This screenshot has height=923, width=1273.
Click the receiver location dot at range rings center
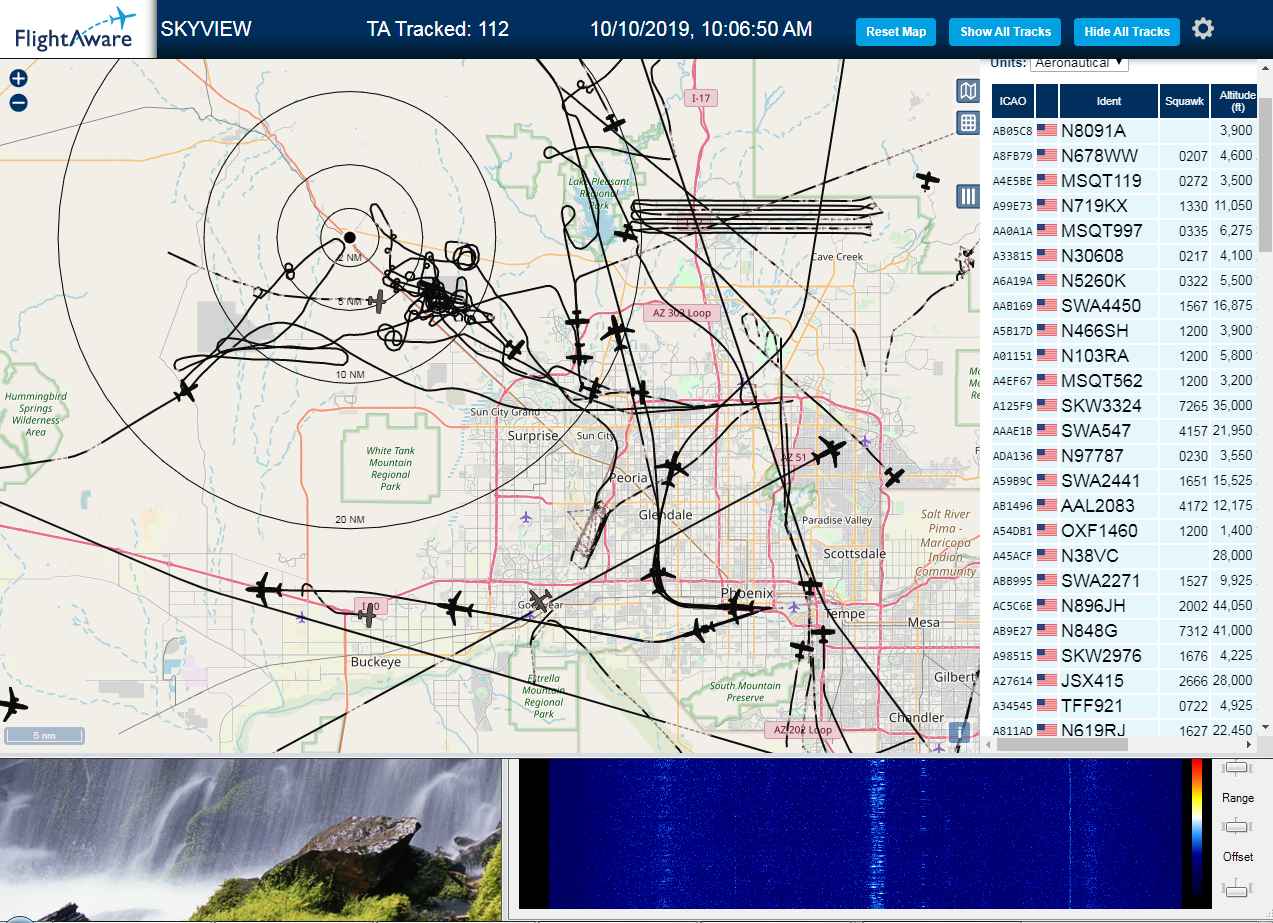tap(350, 237)
